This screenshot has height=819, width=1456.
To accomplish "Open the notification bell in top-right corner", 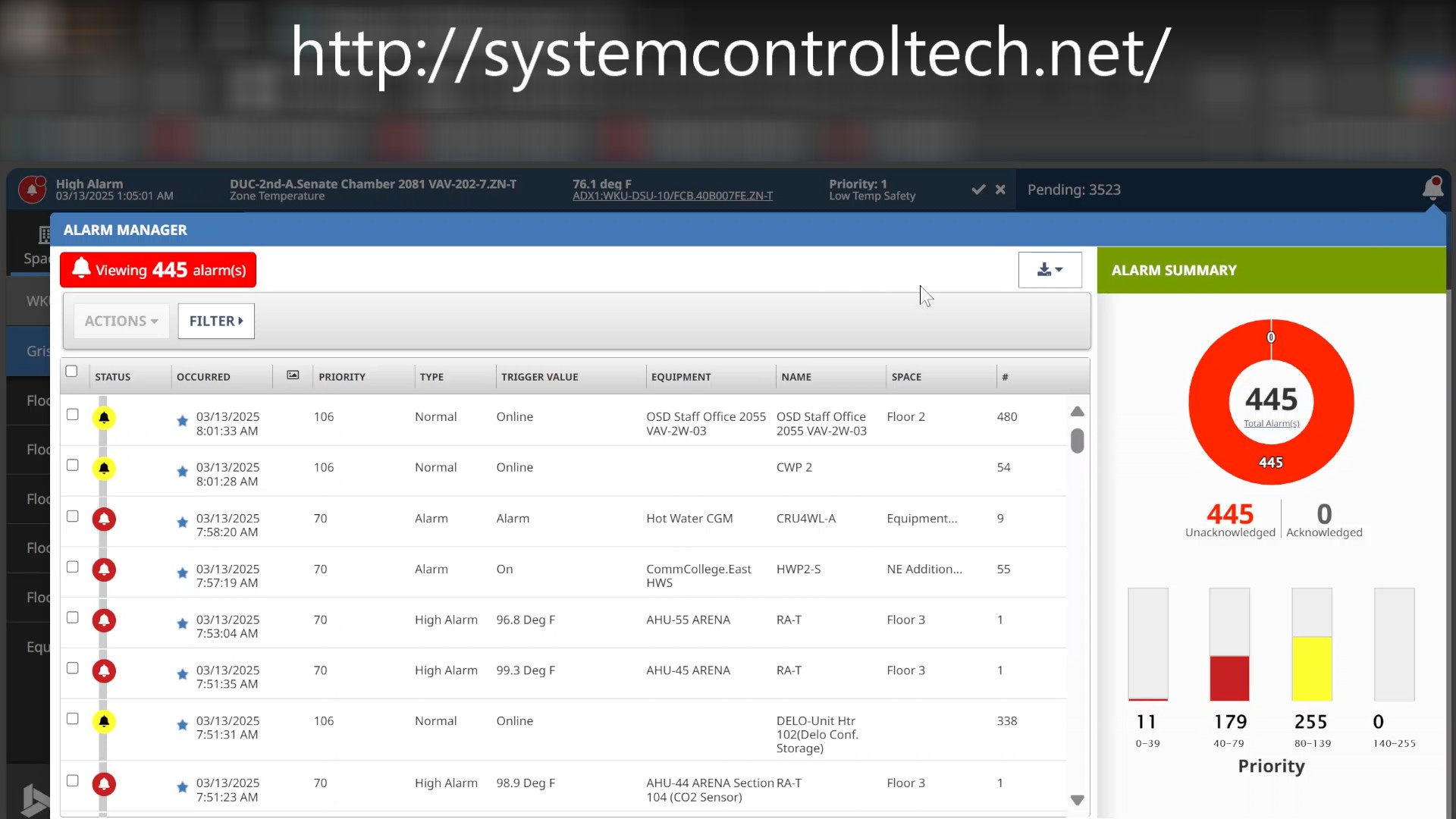I will click(x=1434, y=189).
